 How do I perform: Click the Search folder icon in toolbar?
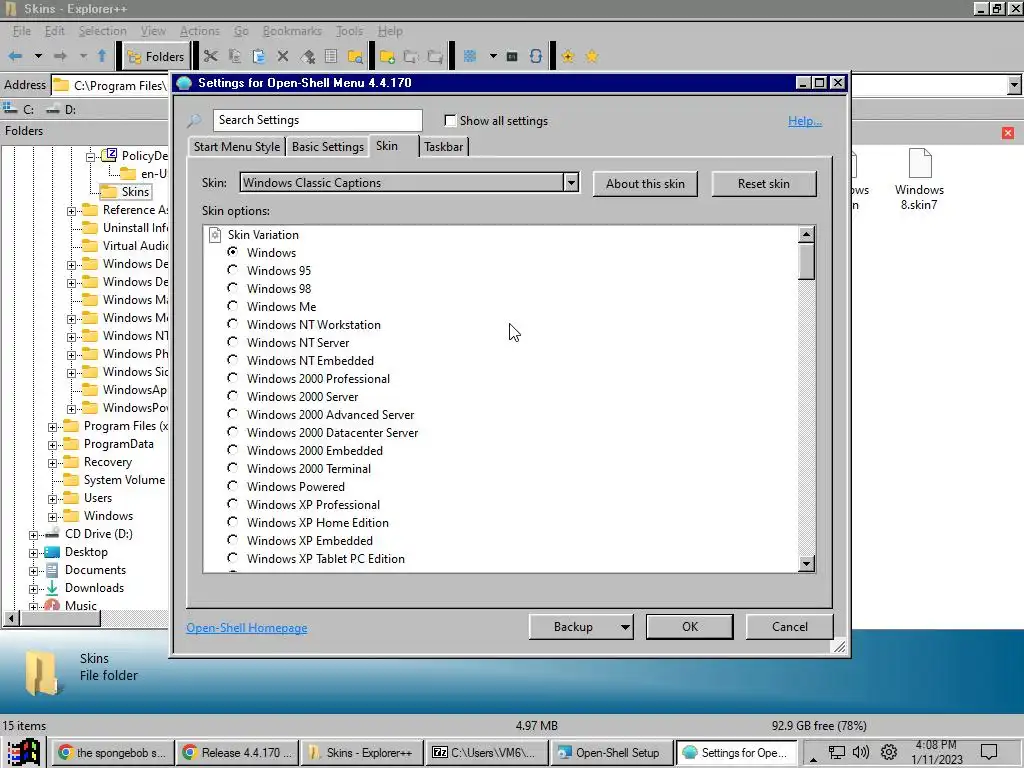tap(355, 56)
